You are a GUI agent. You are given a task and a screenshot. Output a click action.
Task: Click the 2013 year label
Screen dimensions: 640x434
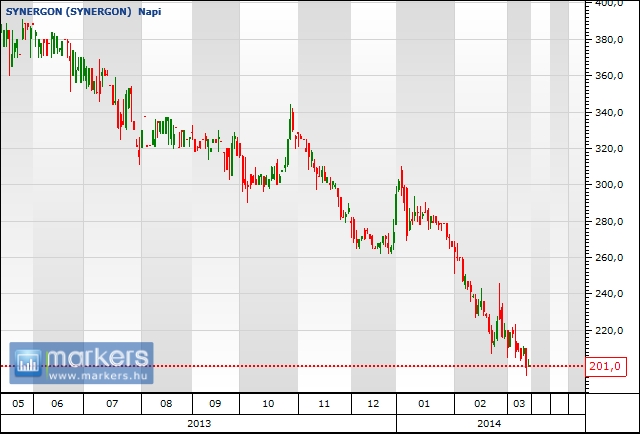(x=199, y=423)
